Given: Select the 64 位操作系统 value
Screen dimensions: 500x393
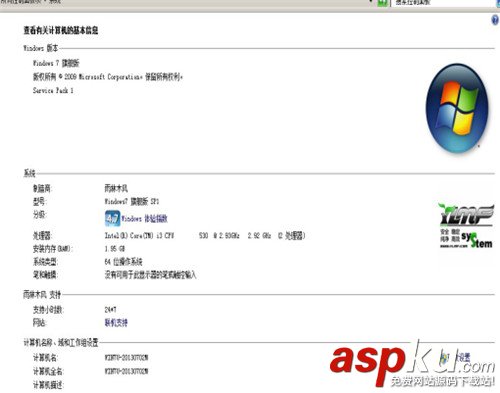Looking at the screenshot, I should coord(123,262).
